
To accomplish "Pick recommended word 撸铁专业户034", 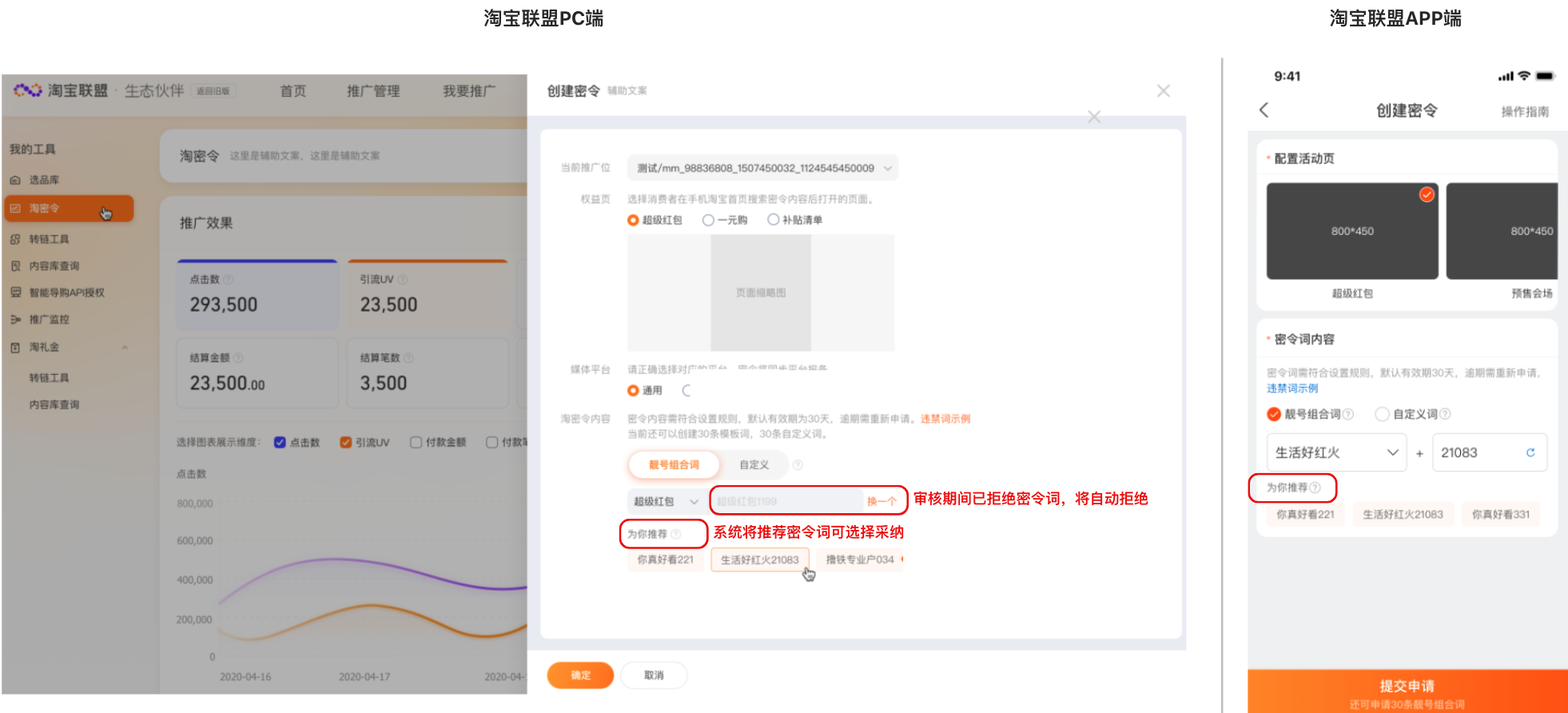I will (860, 560).
